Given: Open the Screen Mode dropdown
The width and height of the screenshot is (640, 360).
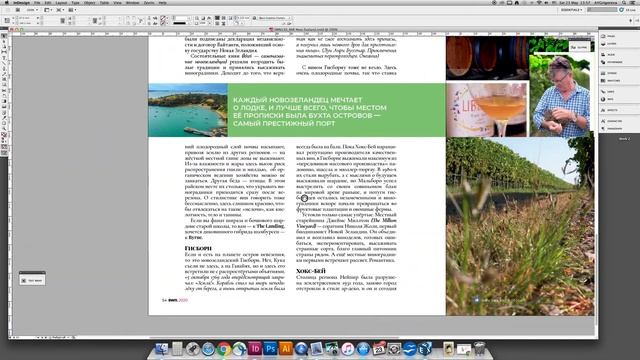Looking at the screenshot, I should tap(60, 9).
